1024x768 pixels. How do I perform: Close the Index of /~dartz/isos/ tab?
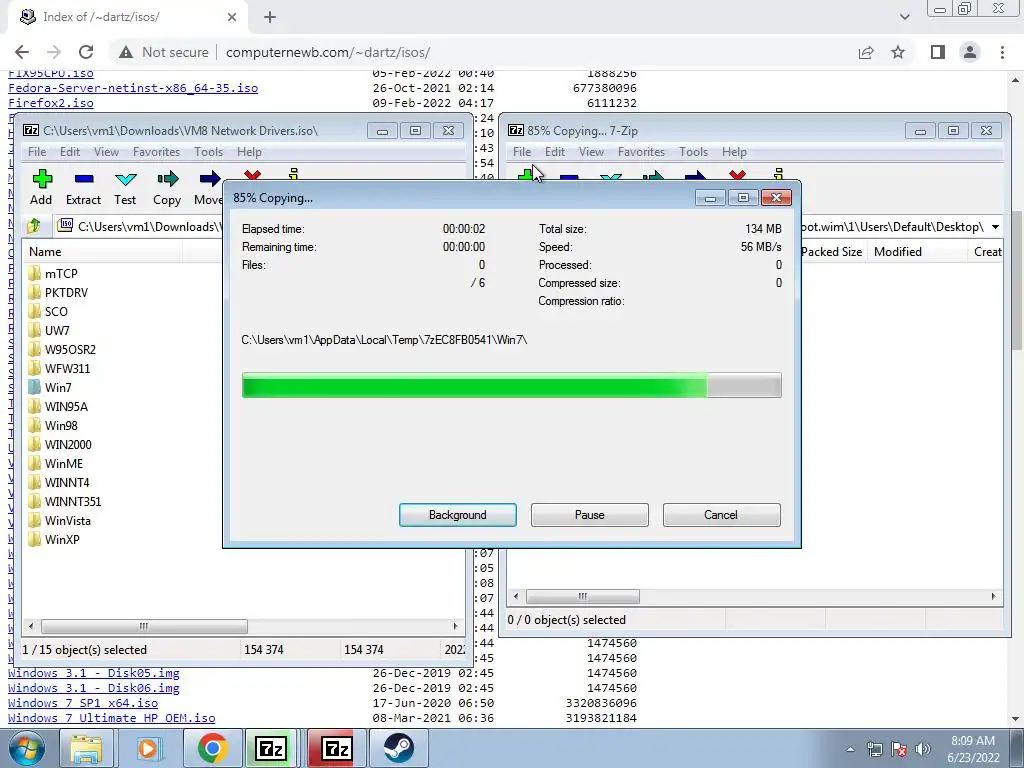coord(232,17)
